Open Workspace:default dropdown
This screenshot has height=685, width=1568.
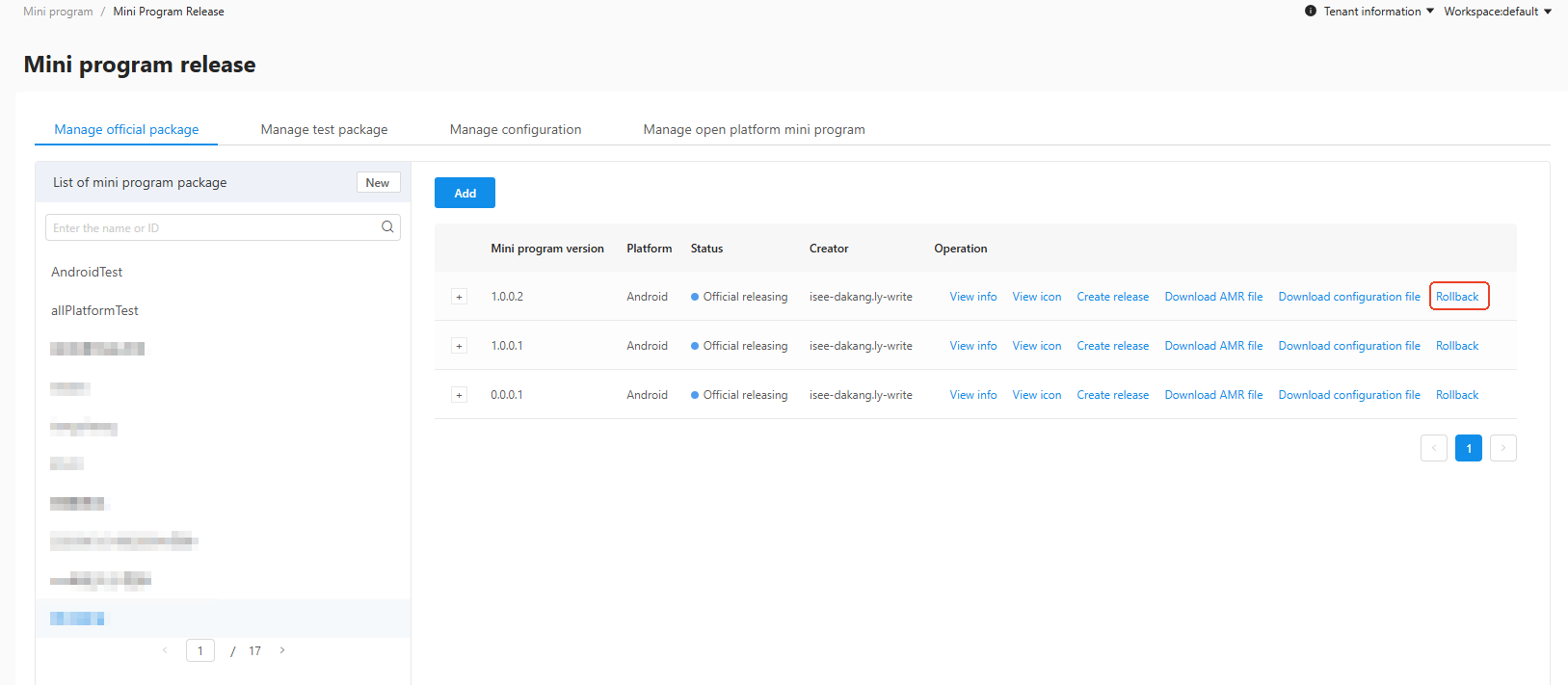(1498, 12)
